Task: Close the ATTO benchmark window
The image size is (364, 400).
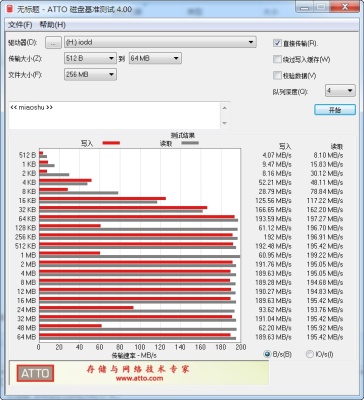Action: tap(345, 8)
